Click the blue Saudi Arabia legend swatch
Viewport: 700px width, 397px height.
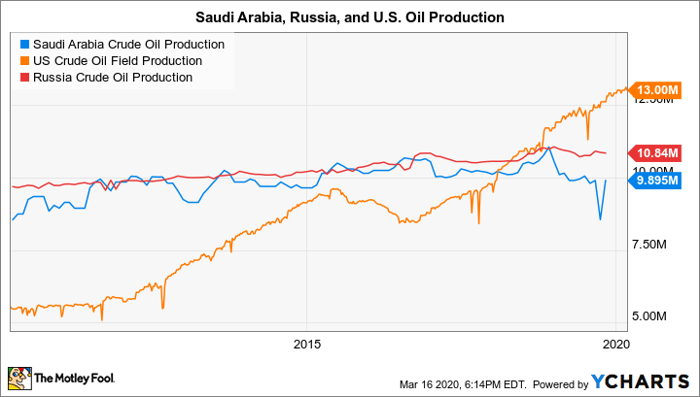point(25,45)
